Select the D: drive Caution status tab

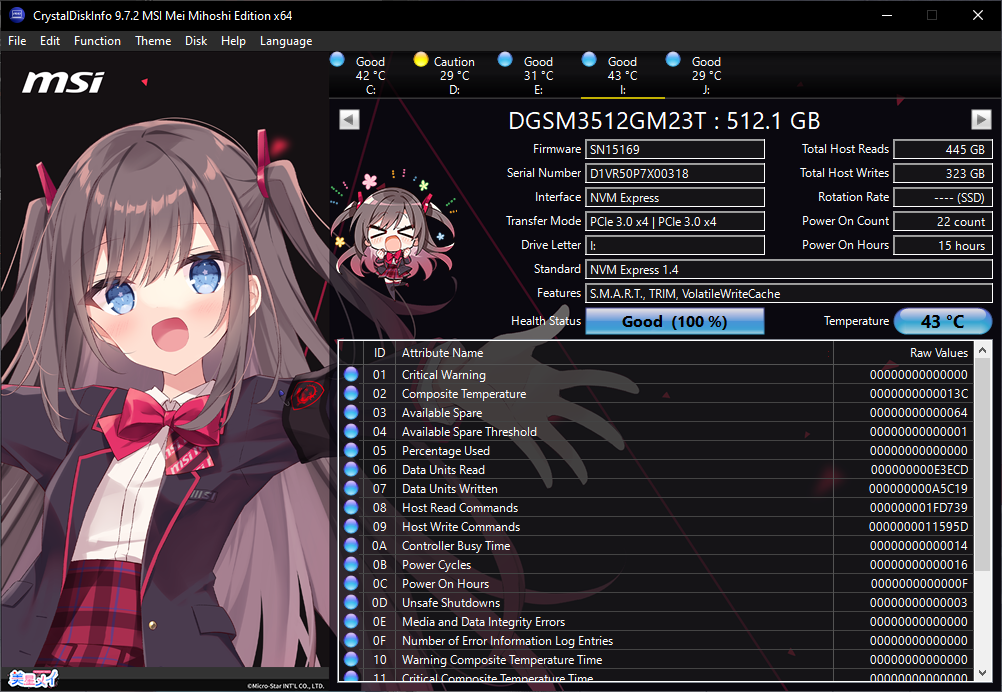[x=454, y=75]
